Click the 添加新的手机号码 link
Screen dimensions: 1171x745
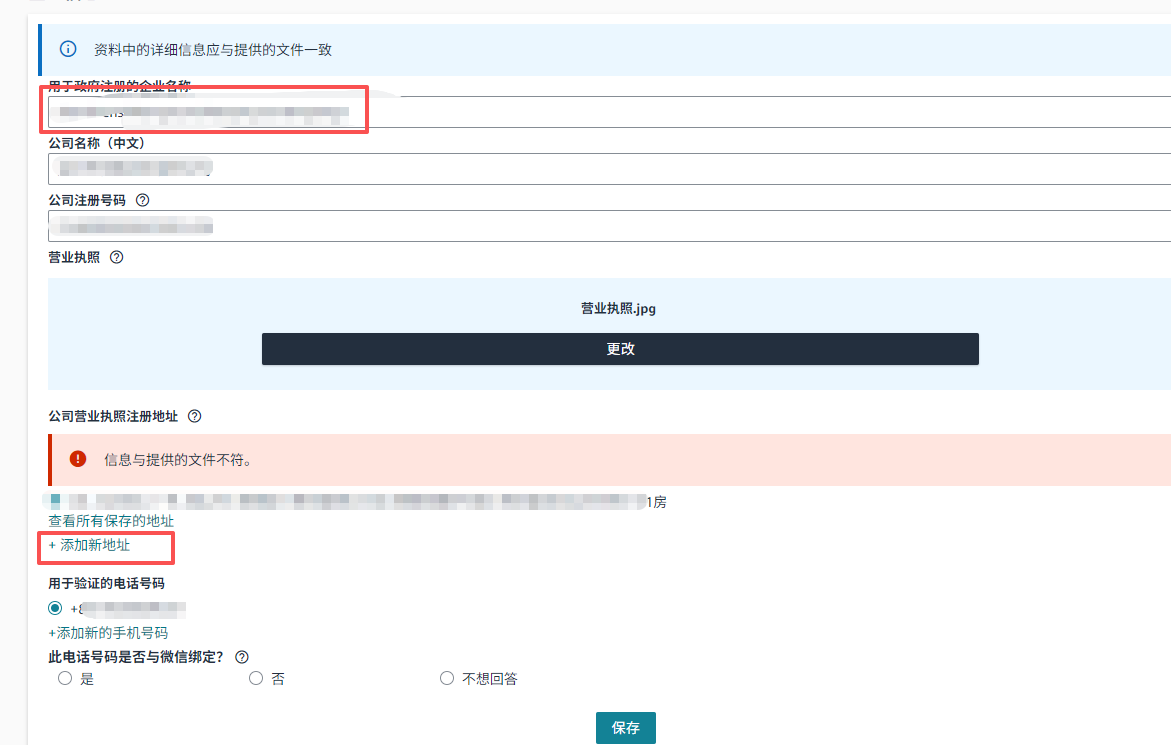click(108, 633)
